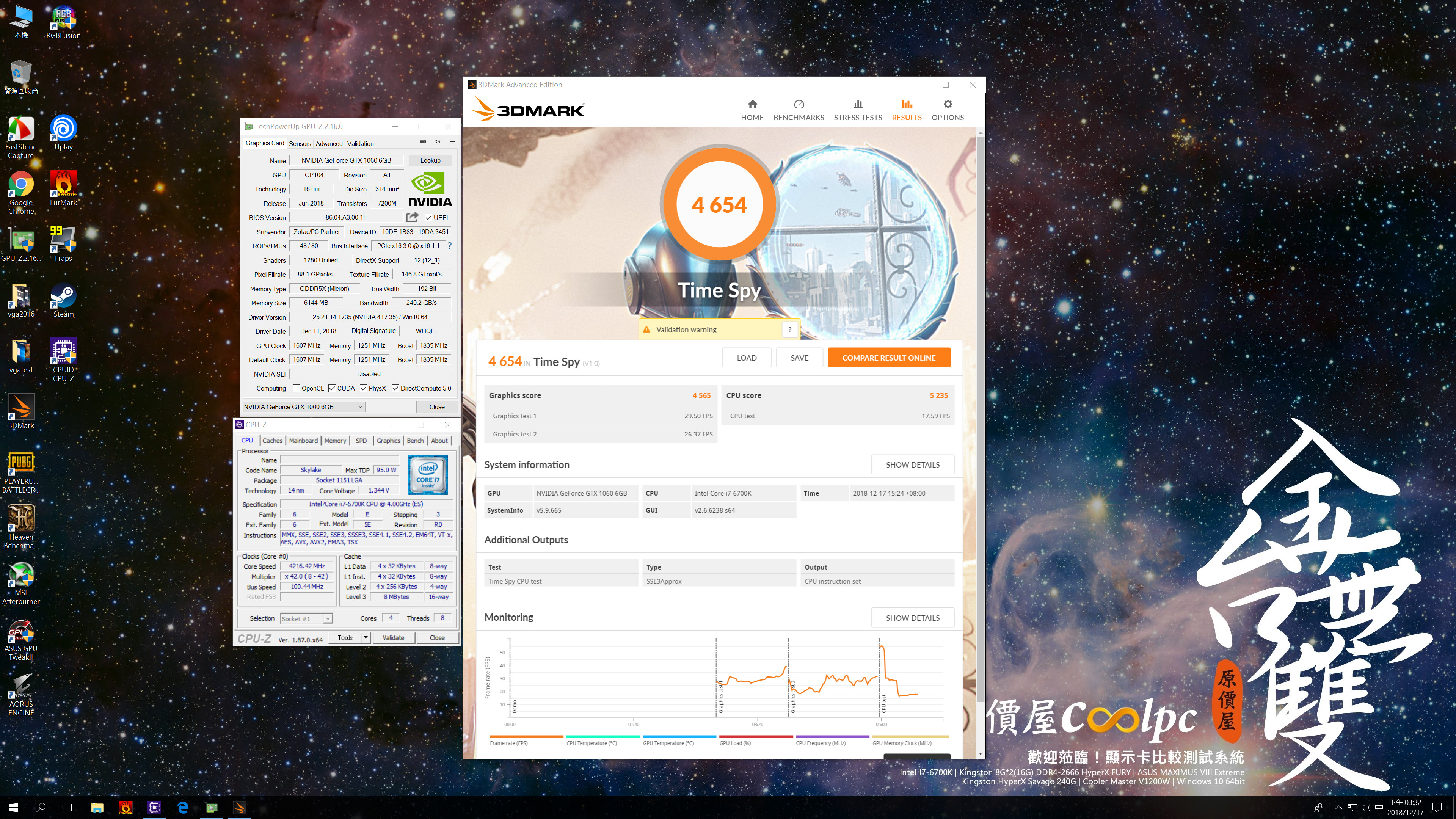This screenshot has height=819, width=1456.
Task: Click the Validate button in CPU-Z
Action: 394,637
